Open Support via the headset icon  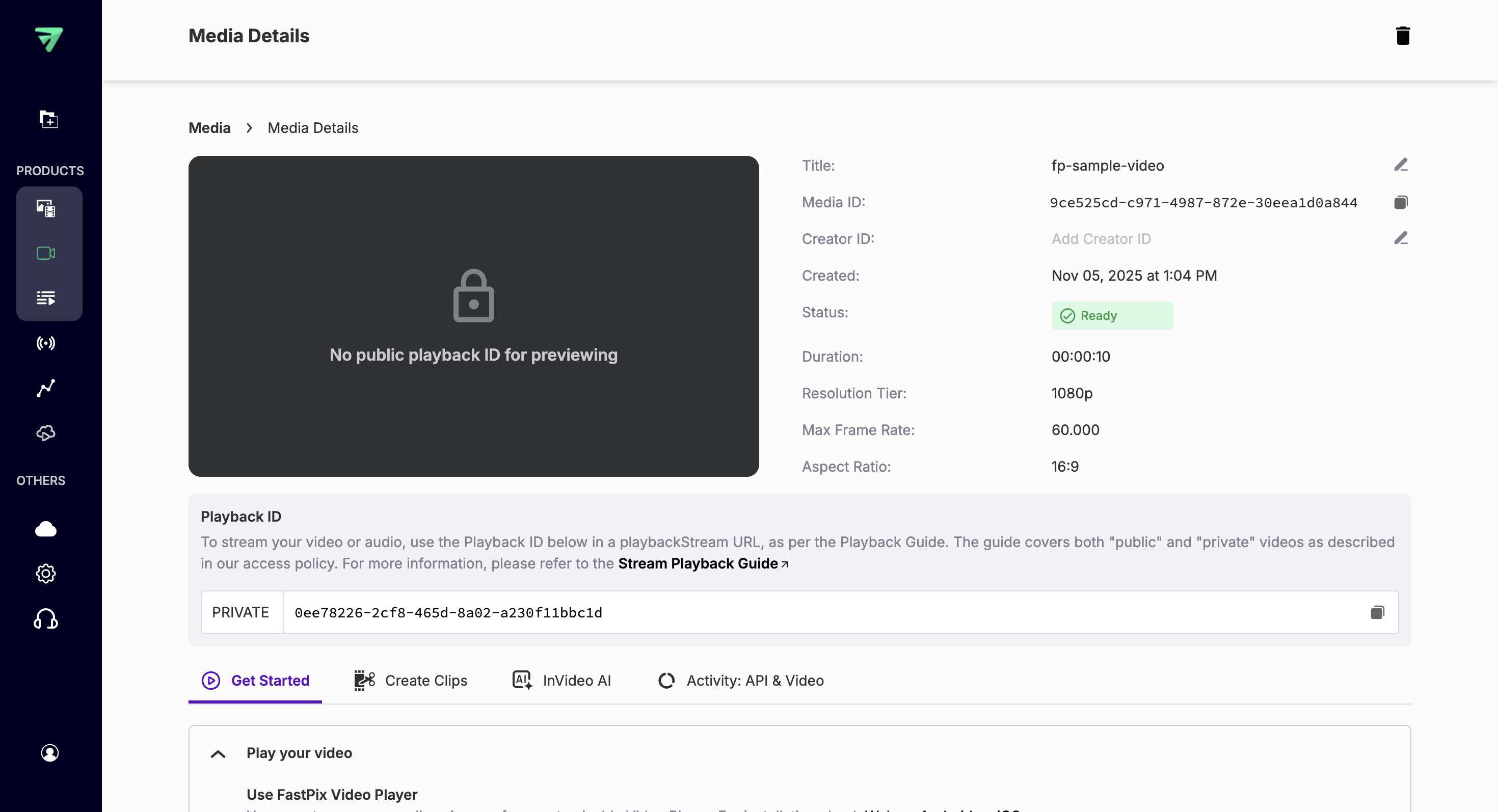point(45,619)
